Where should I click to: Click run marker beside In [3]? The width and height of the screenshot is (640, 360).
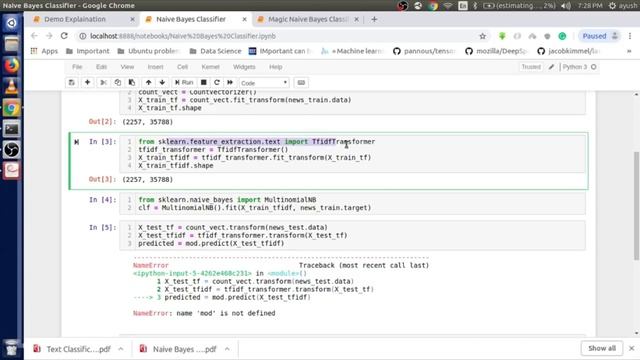click(x=76, y=142)
